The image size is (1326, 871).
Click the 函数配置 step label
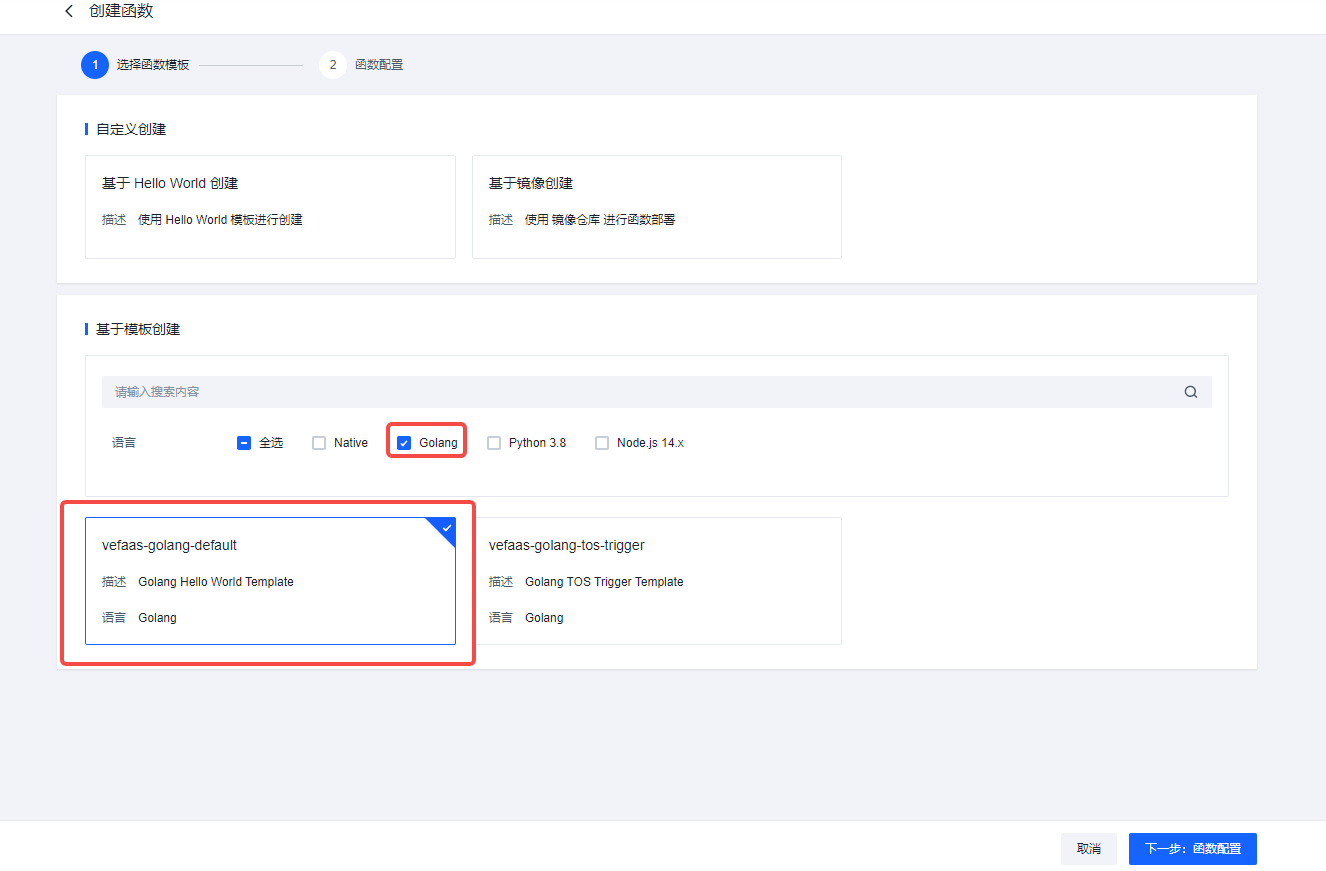(379, 65)
